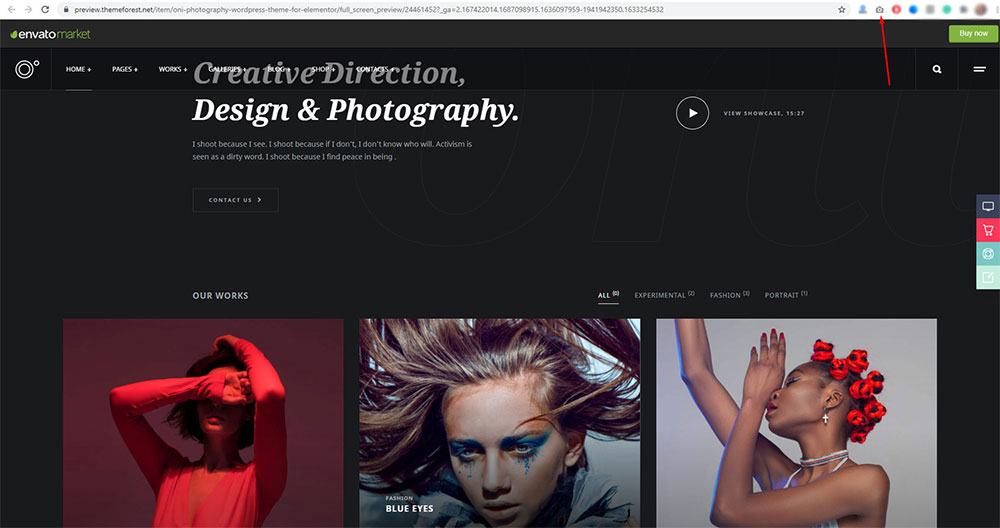Viewport: 1000px width, 528px height.
Task: Switch to the Portrait filter tab
Action: (783, 296)
